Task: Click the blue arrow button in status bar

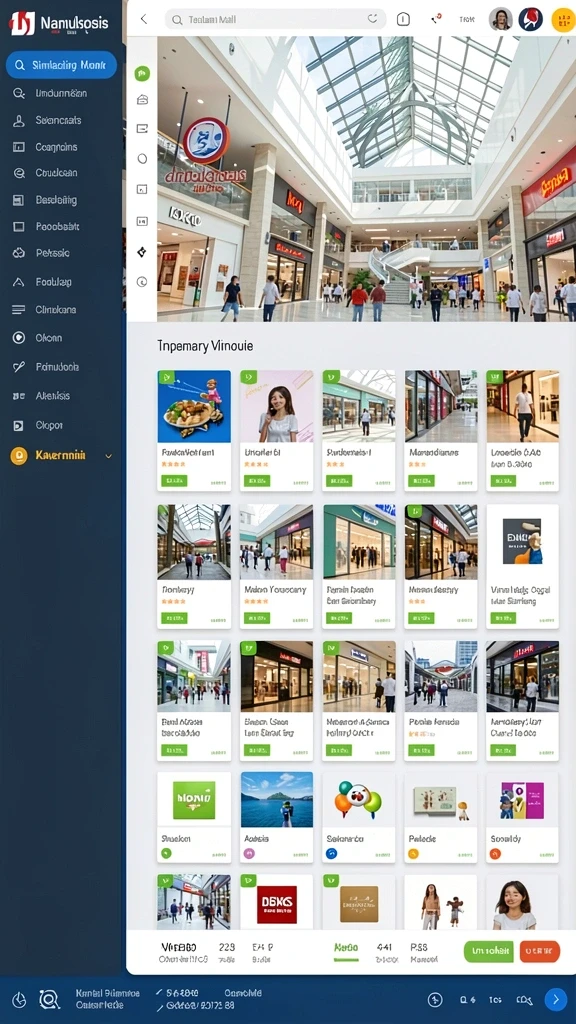Action: click(x=556, y=999)
